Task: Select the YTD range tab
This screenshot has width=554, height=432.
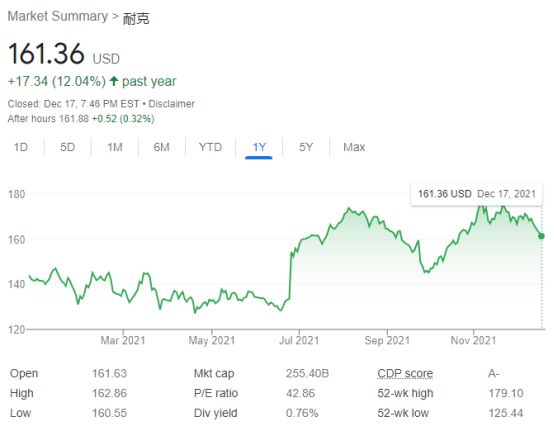Action: click(x=210, y=147)
